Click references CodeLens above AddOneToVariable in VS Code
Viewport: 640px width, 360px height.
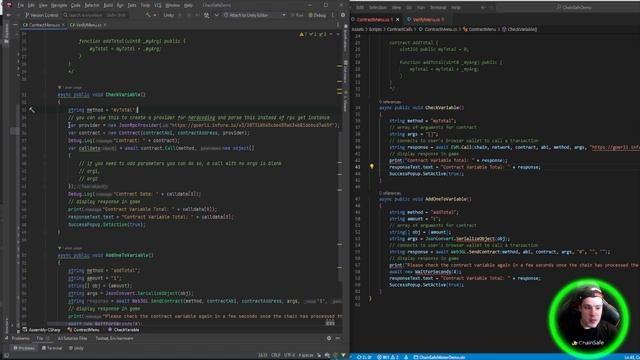[390, 193]
